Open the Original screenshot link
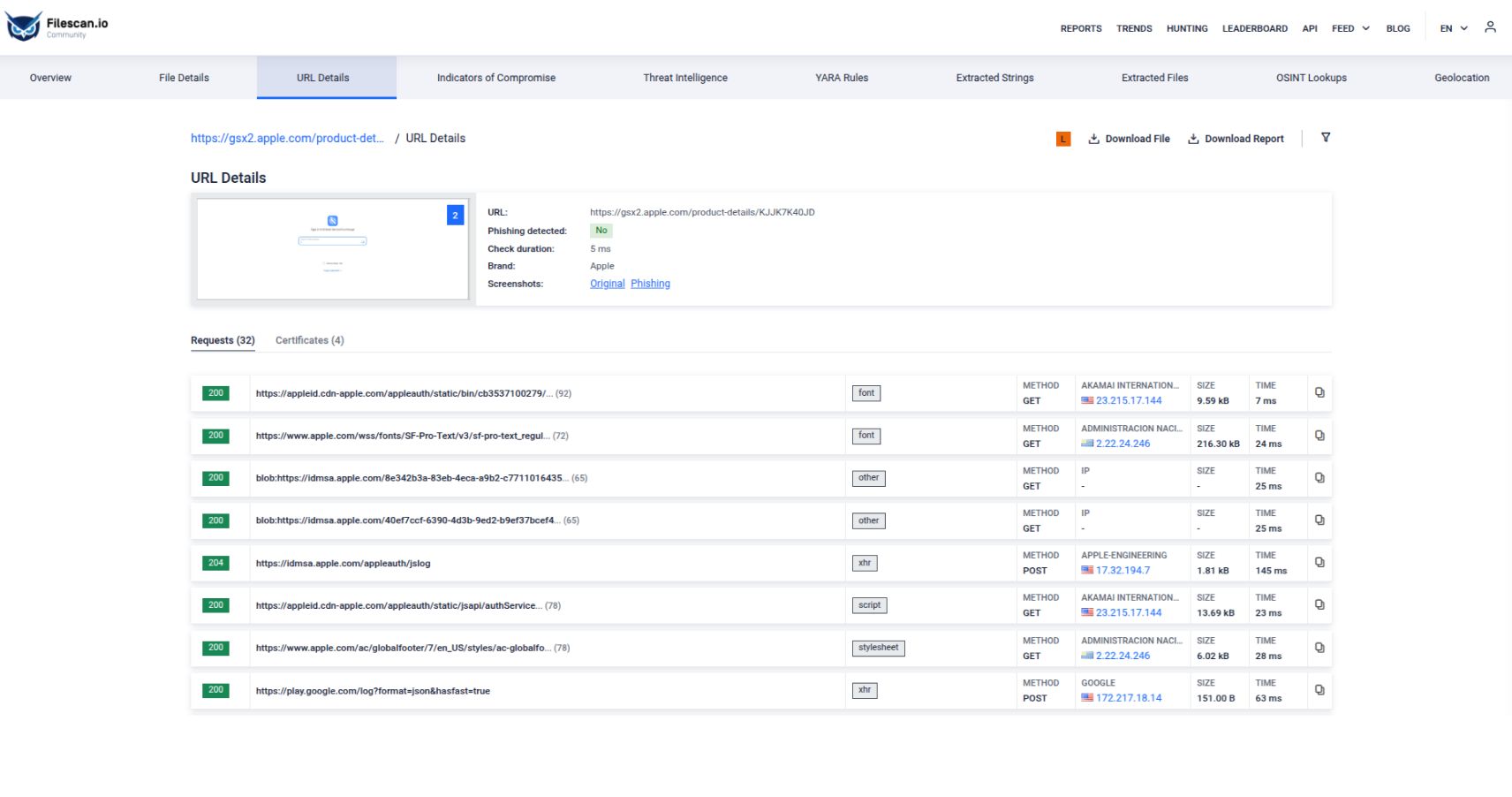 pos(607,284)
